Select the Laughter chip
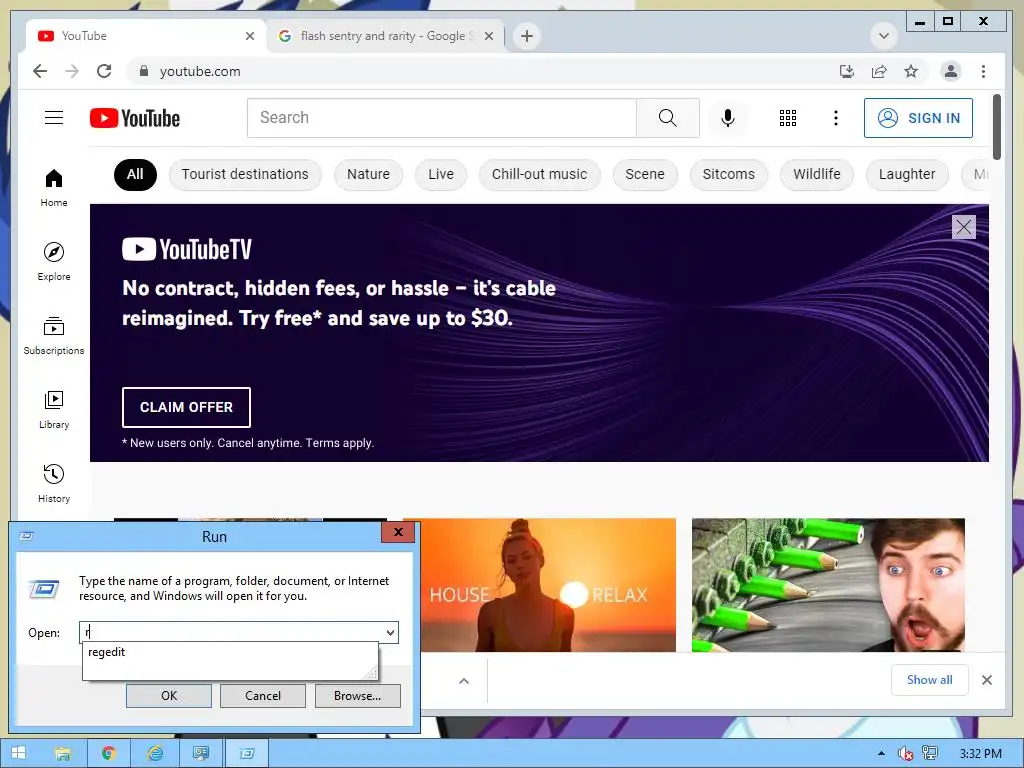The height and width of the screenshot is (768, 1024). [906, 174]
